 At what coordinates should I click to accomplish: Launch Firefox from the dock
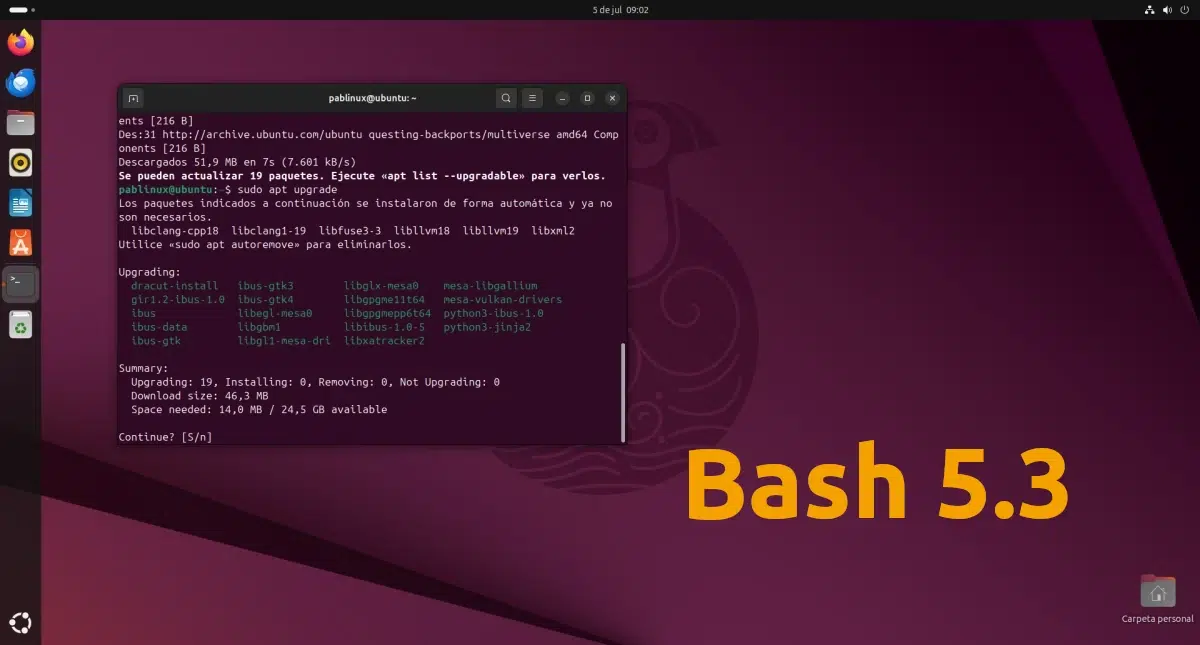coord(20,41)
